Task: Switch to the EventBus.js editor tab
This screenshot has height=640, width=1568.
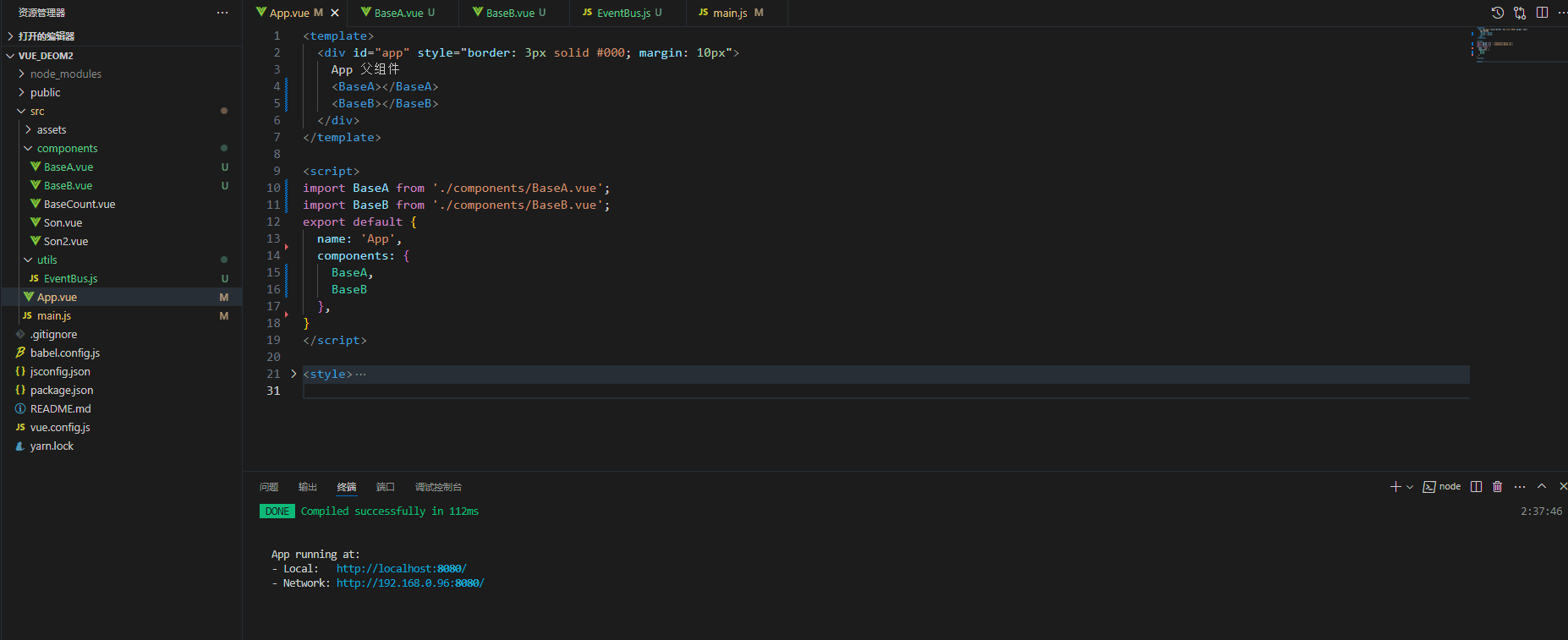Action: click(628, 13)
